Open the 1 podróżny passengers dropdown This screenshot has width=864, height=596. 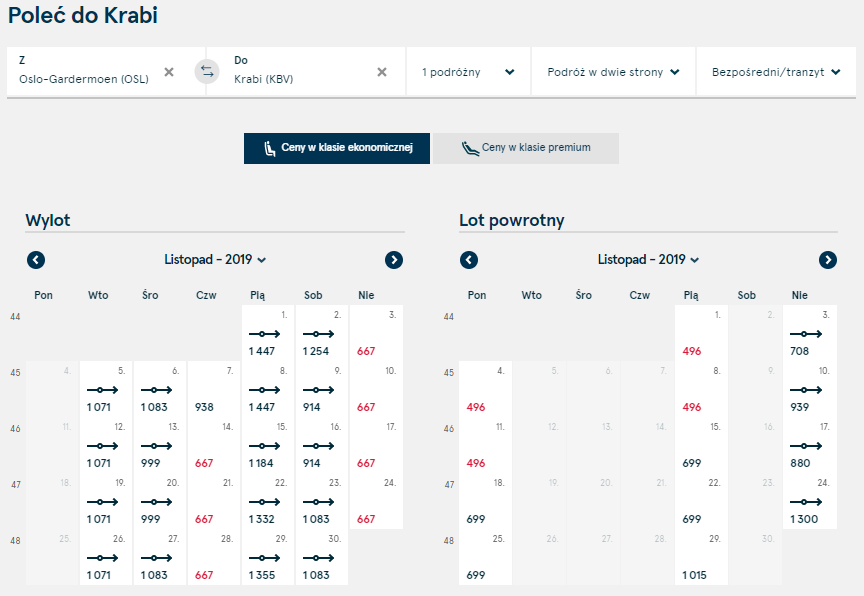point(468,72)
